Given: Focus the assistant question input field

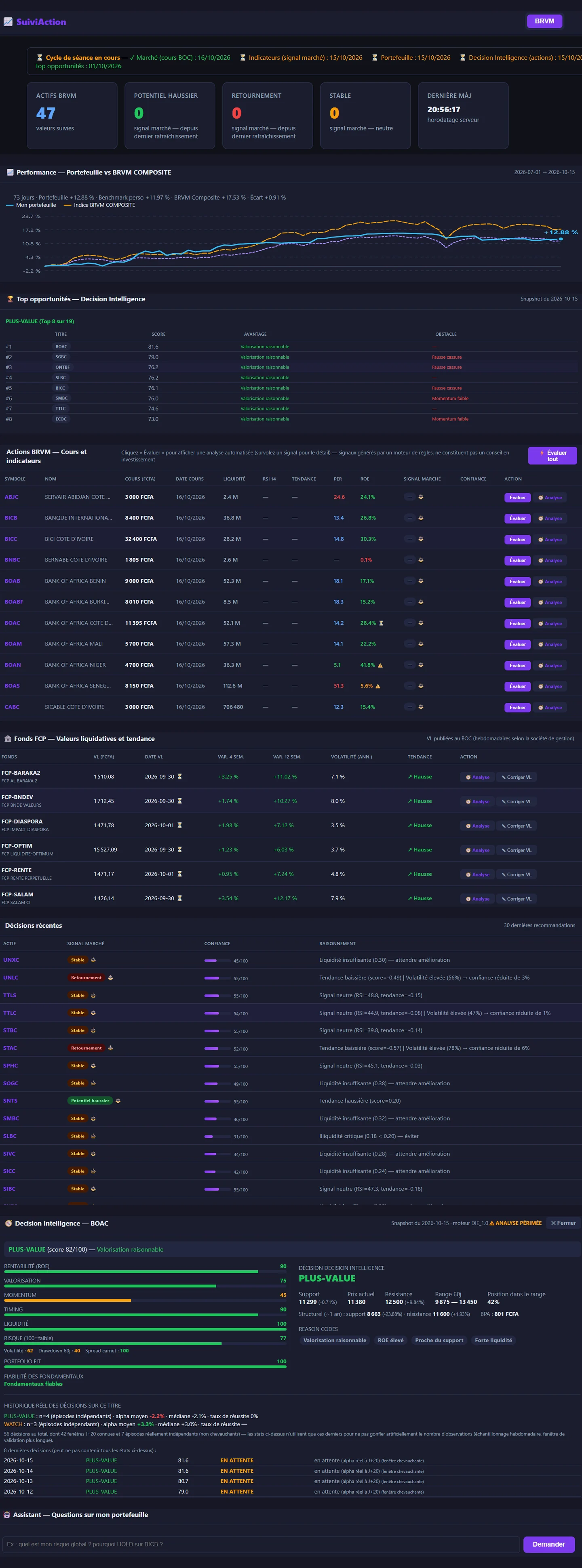Looking at the screenshot, I should point(261,1544).
